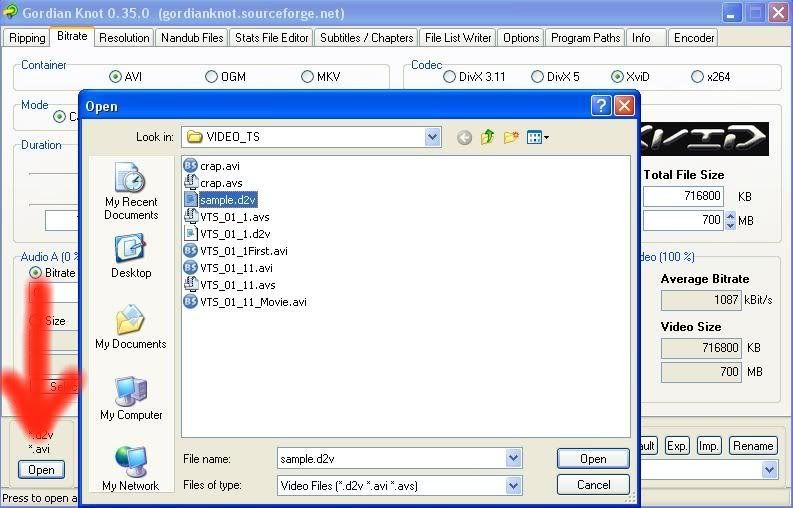Open My Computer shortcut

[x=131, y=398]
